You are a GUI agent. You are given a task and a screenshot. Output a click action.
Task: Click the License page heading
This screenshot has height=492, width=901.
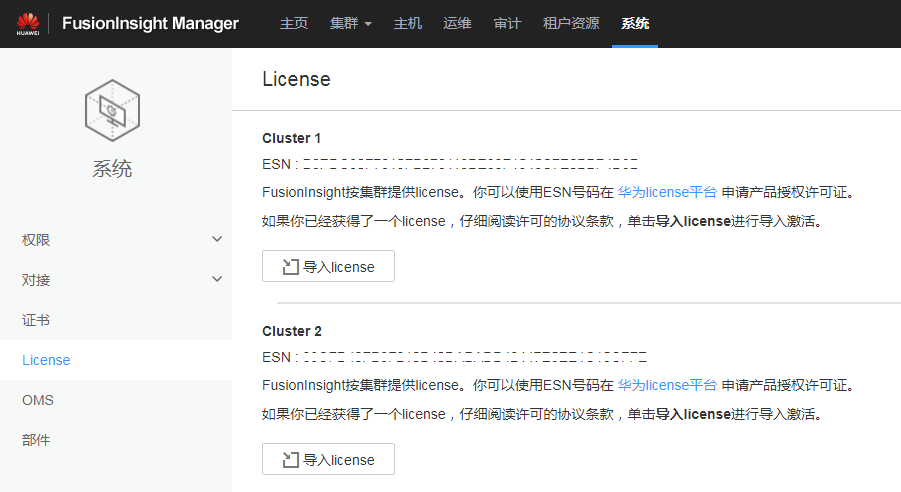pyautogui.click(x=297, y=79)
